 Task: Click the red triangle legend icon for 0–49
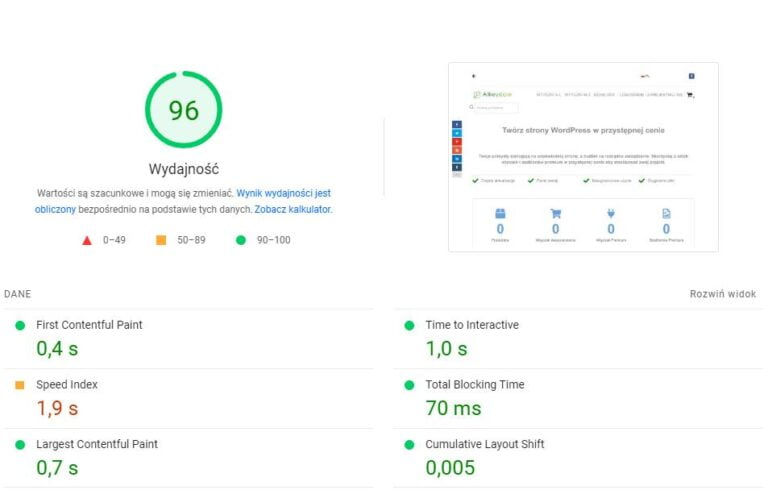click(87, 240)
